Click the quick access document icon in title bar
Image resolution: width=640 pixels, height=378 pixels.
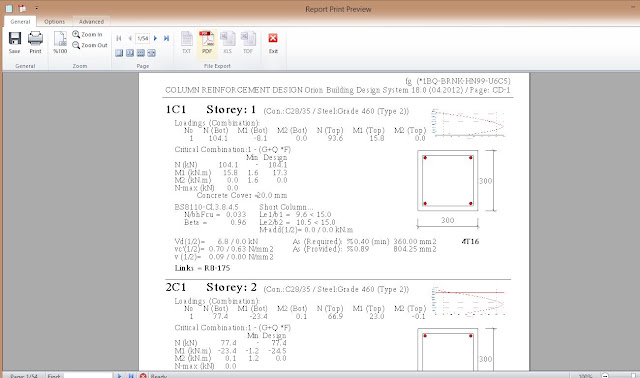pyautogui.click(x=9, y=8)
